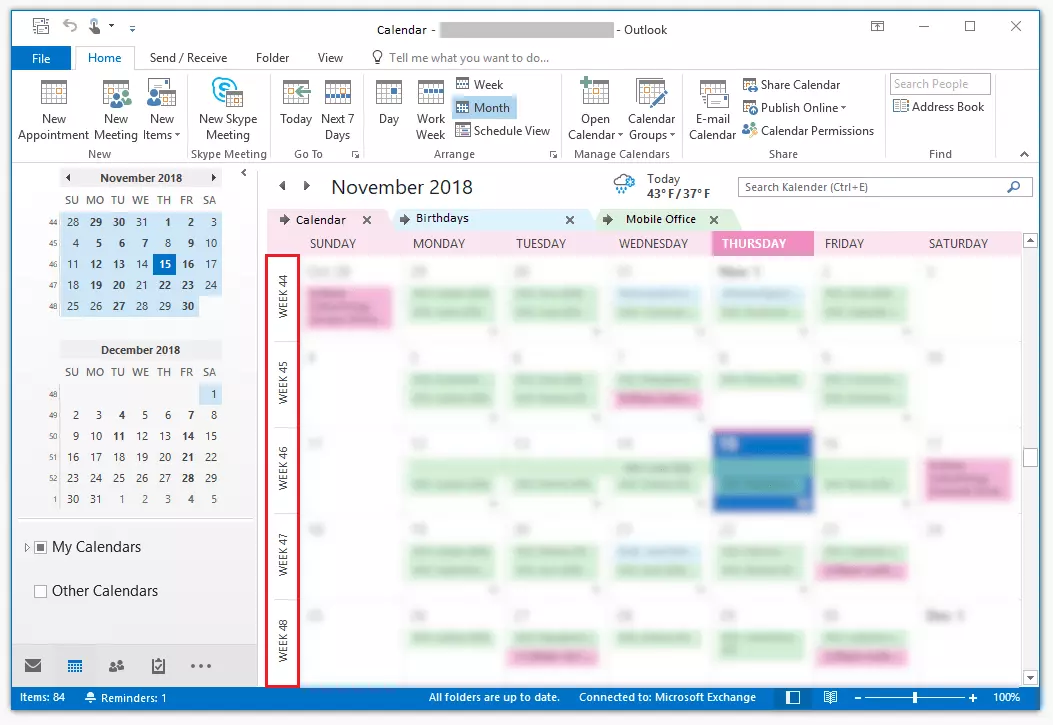This screenshot has width=1053, height=725.
Task: Open the New Items dropdown
Action: tap(161, 108)
